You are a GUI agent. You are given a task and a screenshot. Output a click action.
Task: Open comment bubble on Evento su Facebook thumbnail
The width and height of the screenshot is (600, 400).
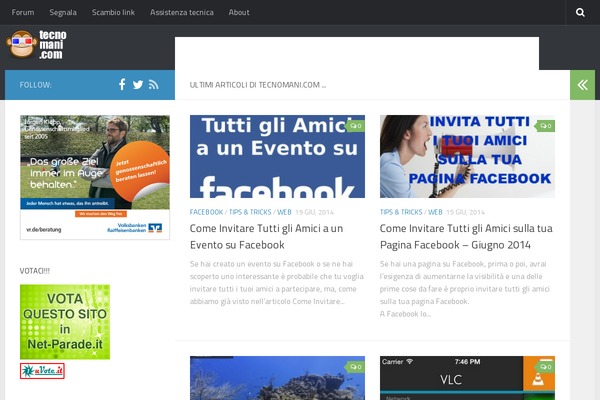click(x=355, y=126)
